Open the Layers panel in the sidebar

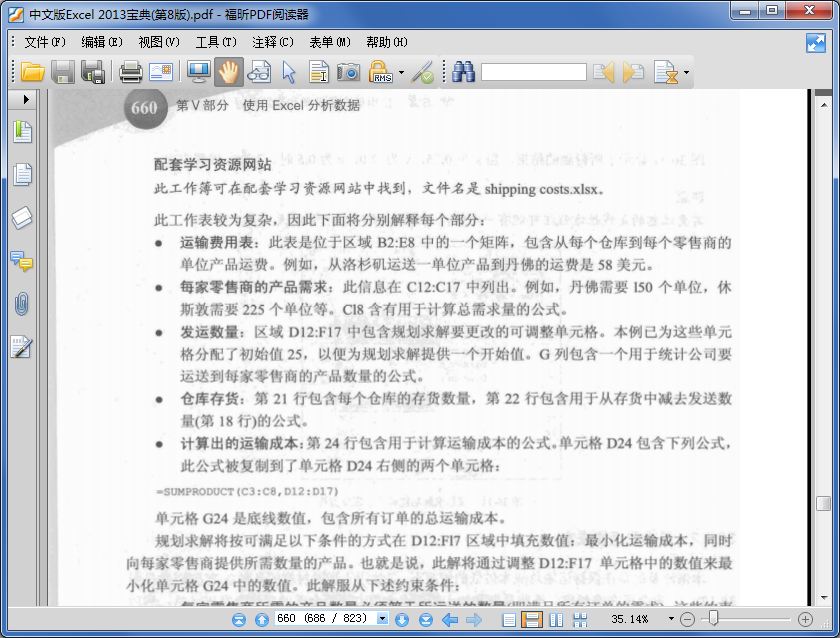click(22, 218)
